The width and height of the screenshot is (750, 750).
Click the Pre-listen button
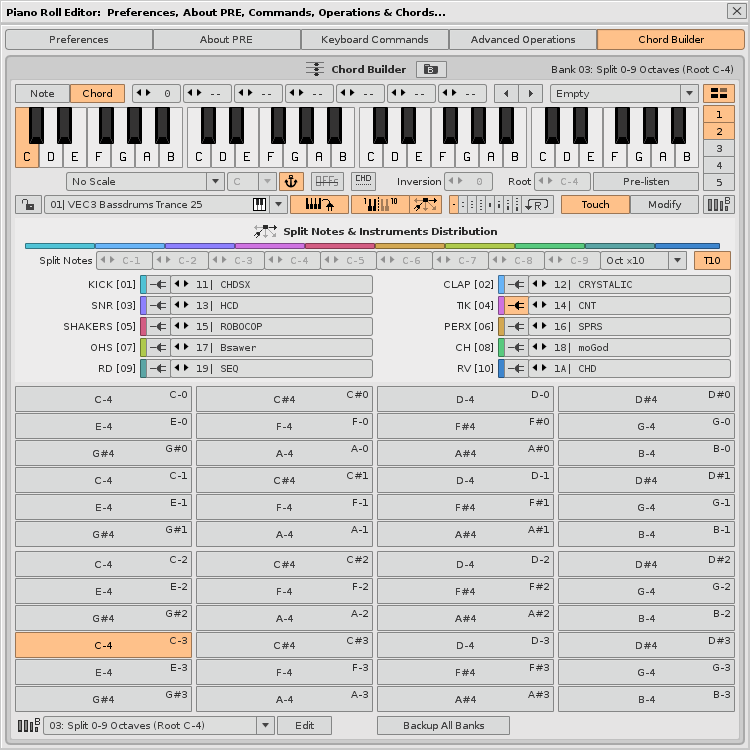[x=645, y=181]
